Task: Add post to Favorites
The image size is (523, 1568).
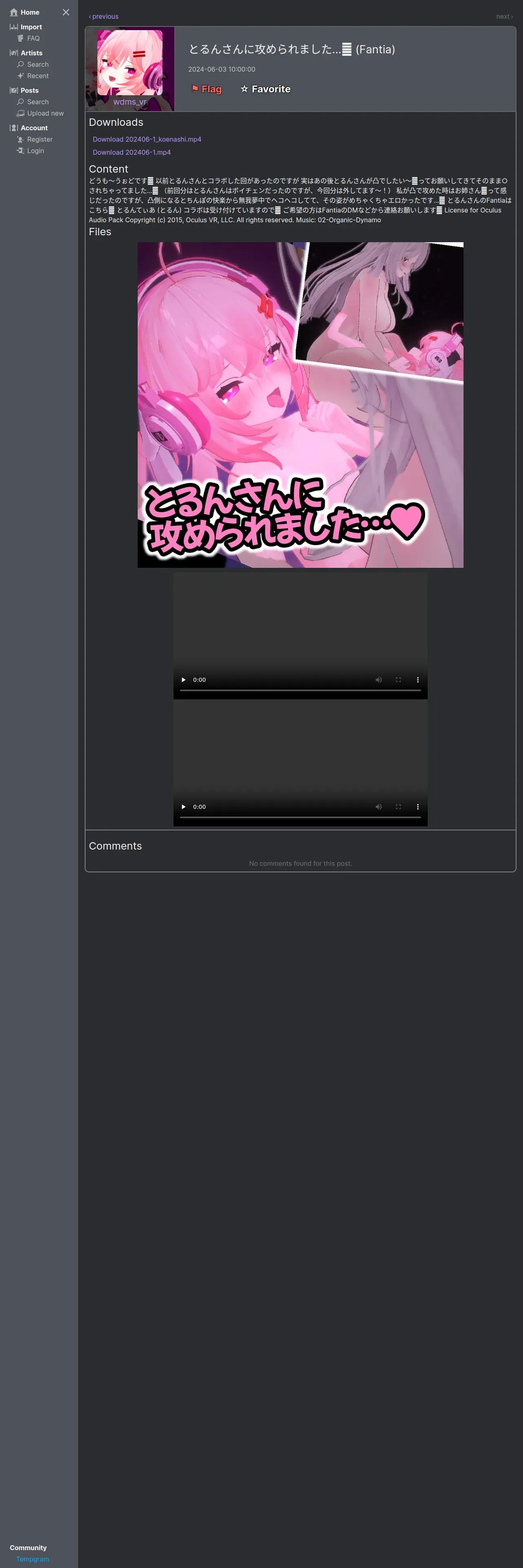Action: 266,89
